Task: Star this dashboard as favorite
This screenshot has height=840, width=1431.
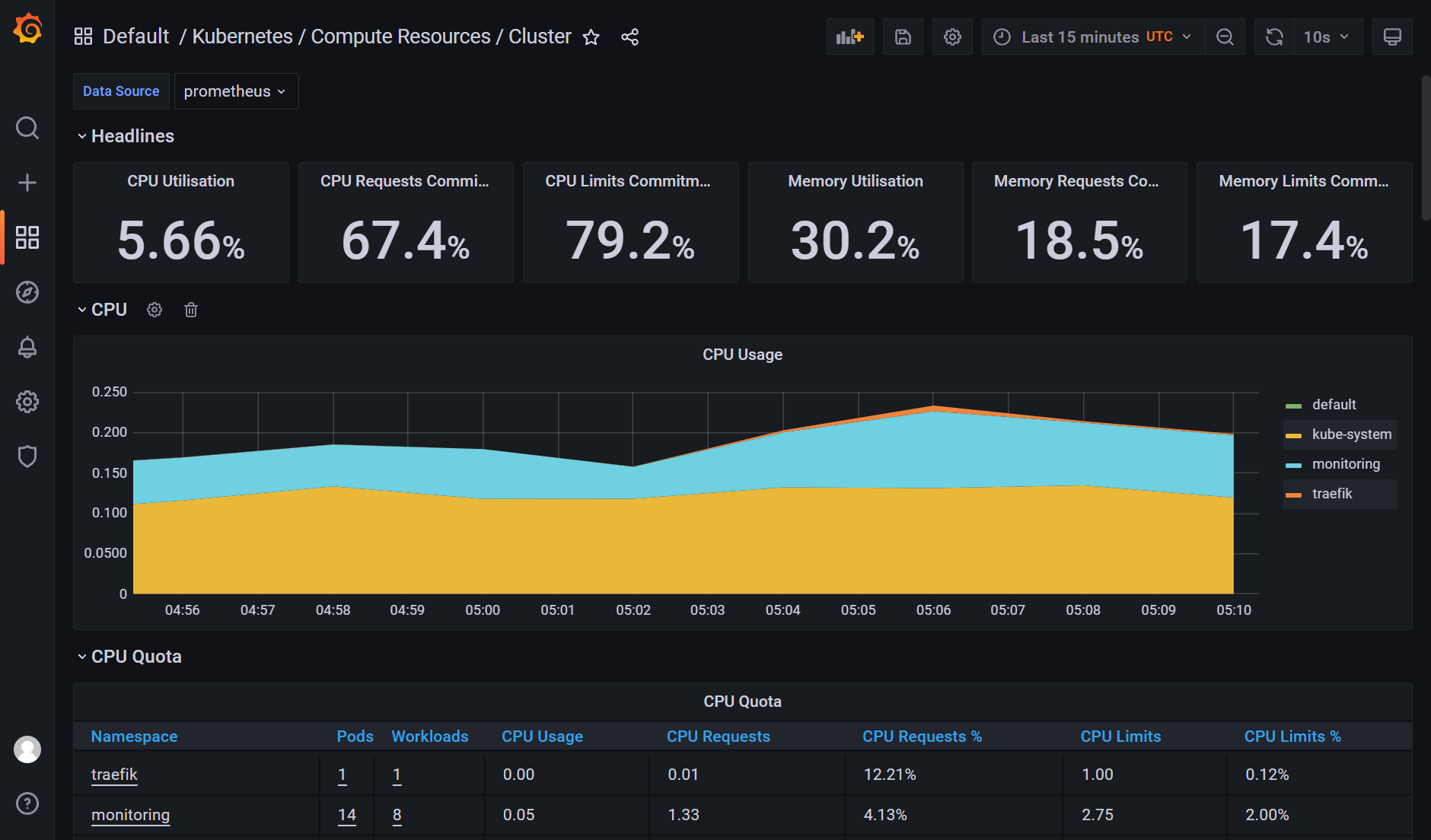Action: [591, 37]
